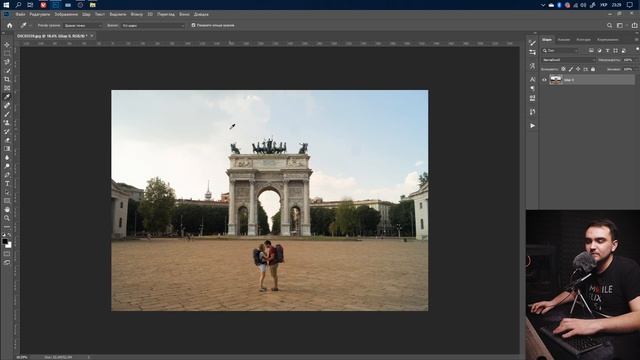Toggle the Шар 0 layer visibility eye
The image size is (640, 360).
[x=544, y=80]
